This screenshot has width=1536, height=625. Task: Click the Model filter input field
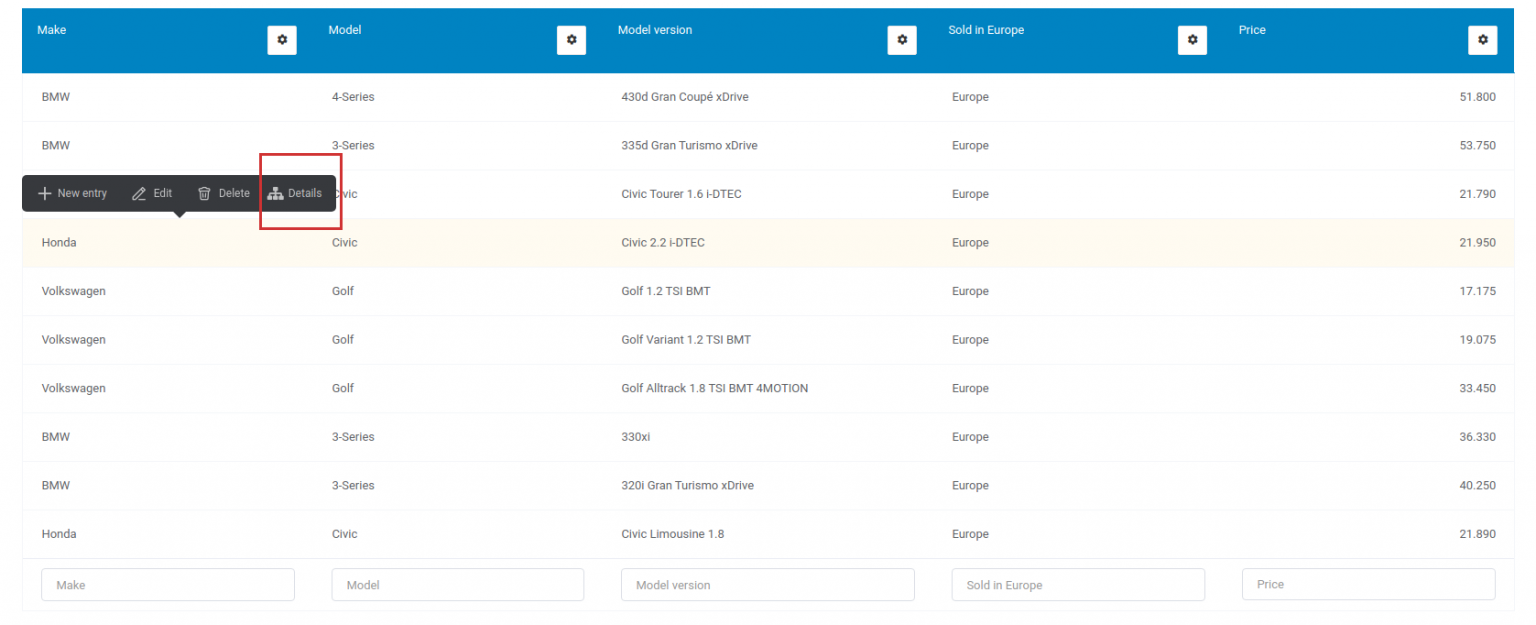pyautogui.click(x=457, y=584)
